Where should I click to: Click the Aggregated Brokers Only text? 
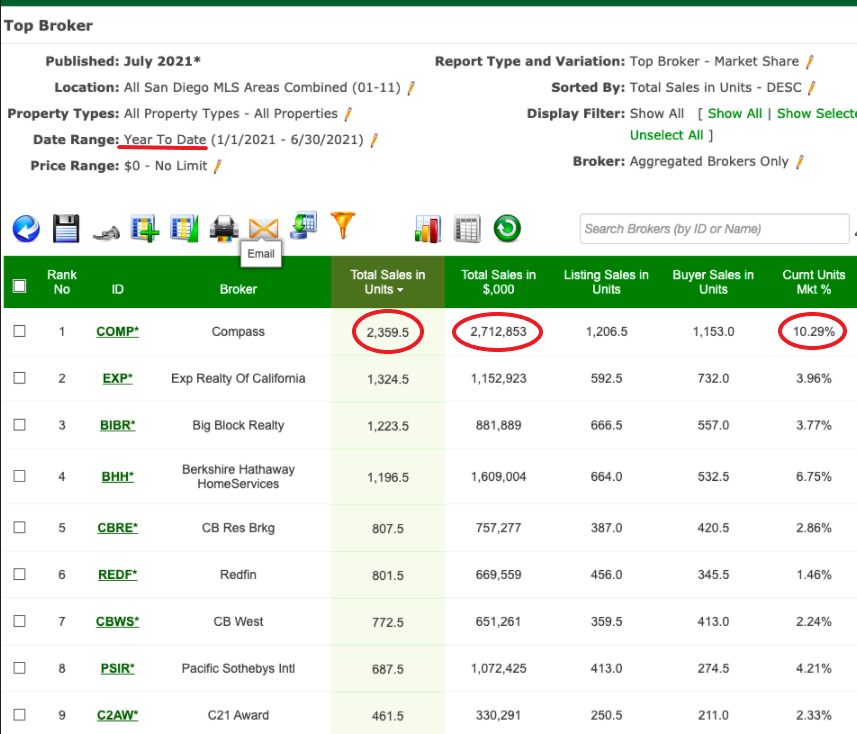click(709, 162)
